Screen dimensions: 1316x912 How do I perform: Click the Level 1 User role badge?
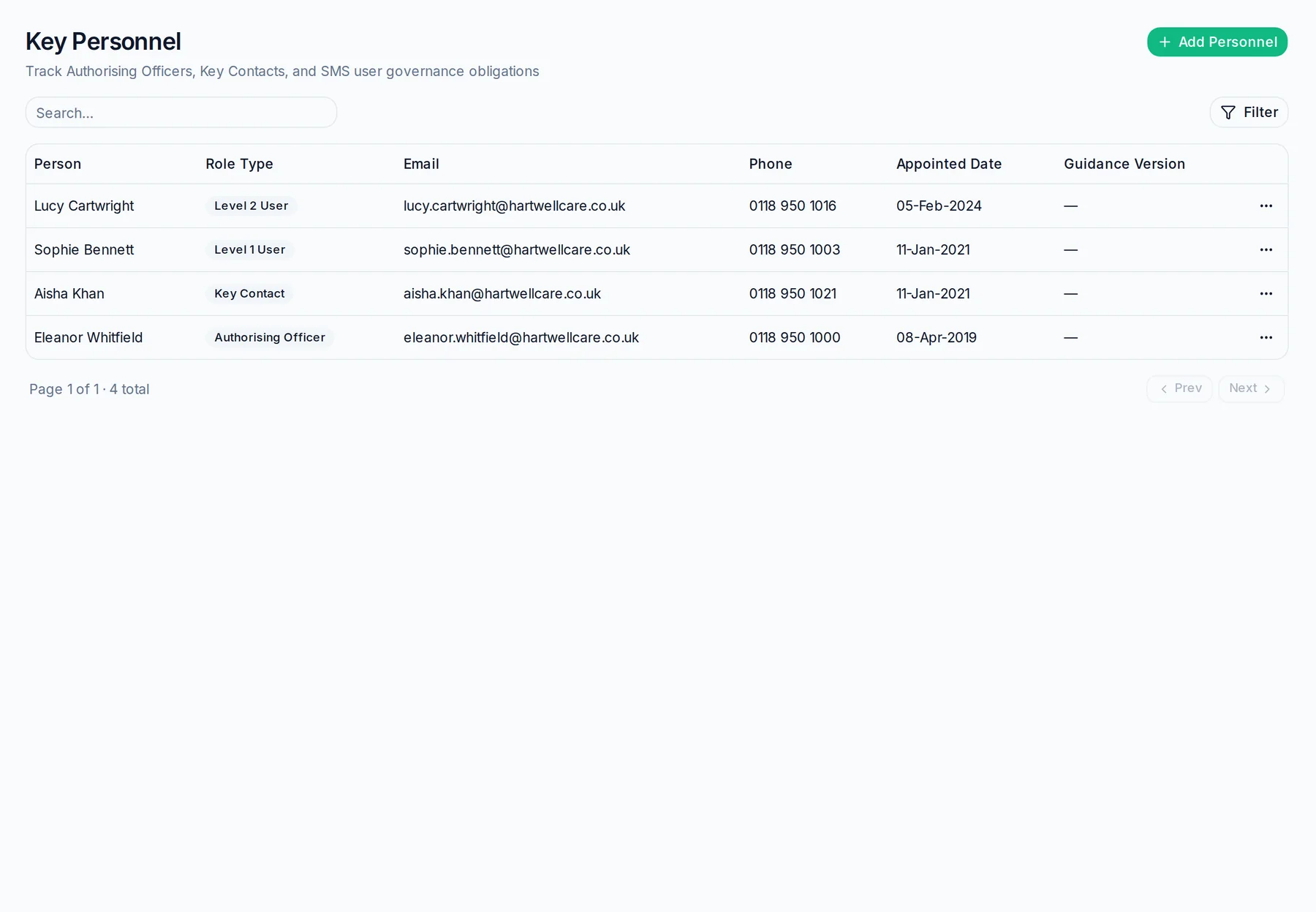tap(250, 250)
